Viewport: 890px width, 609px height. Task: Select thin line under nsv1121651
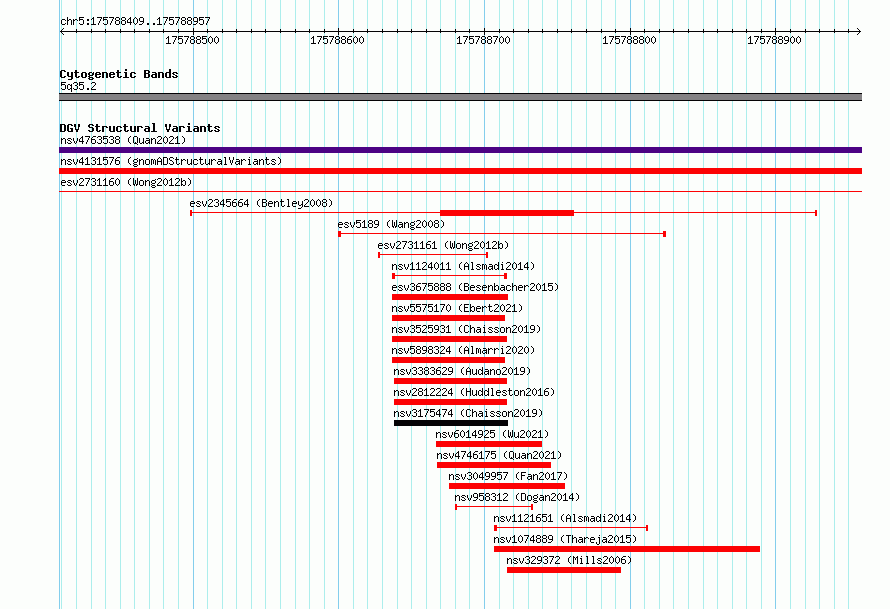[571, 528]
